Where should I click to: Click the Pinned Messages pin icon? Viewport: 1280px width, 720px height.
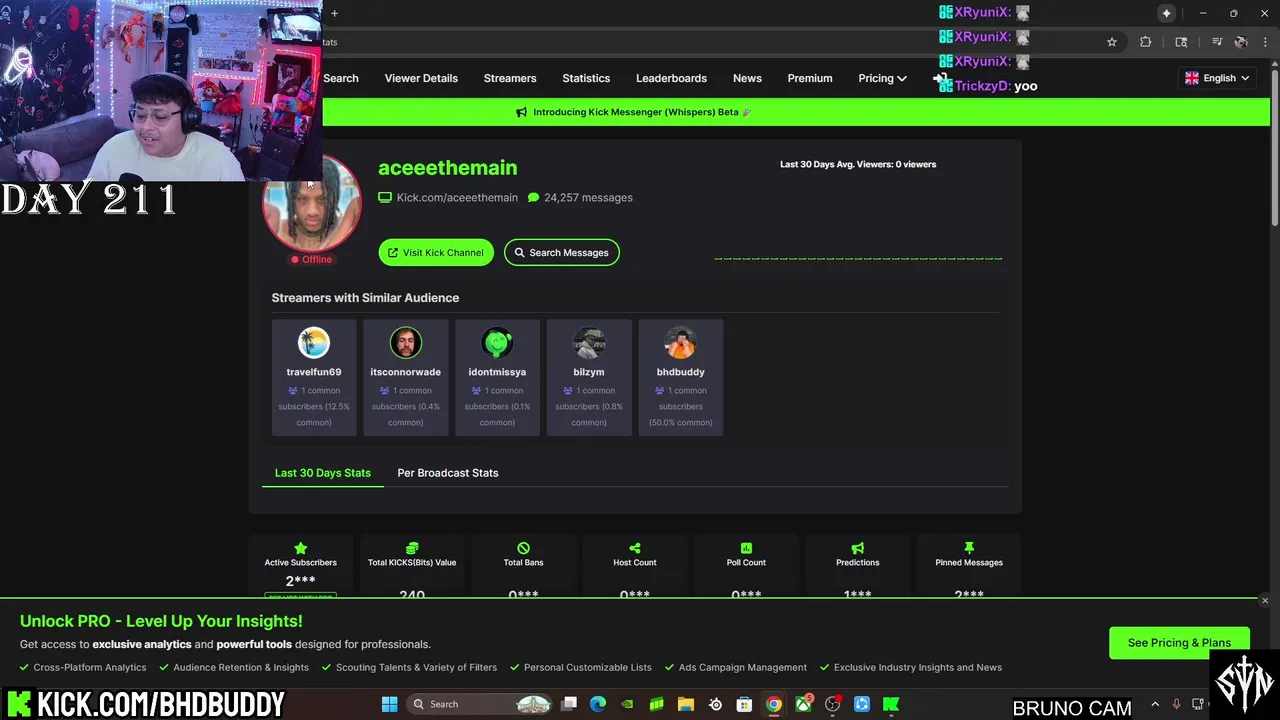pos(969,548)
